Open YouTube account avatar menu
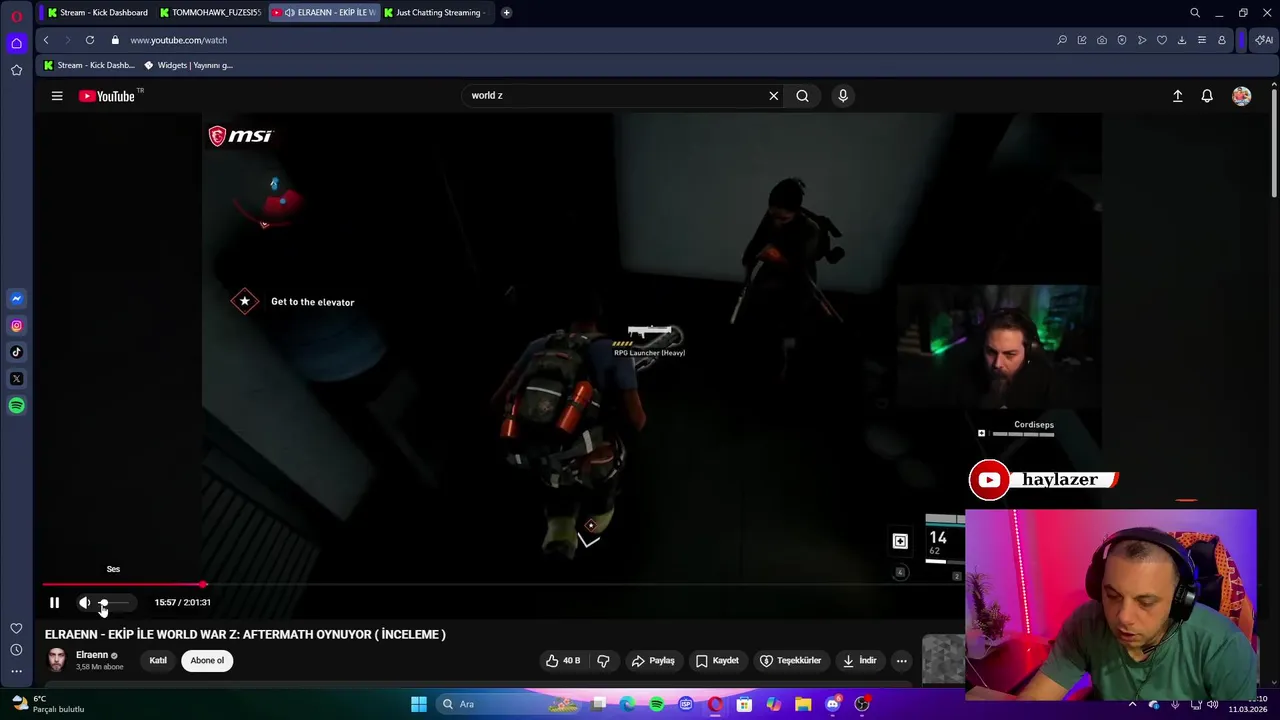This screenshot has width=1280, height=720. pyautogui.click(x=1241, y=96)
